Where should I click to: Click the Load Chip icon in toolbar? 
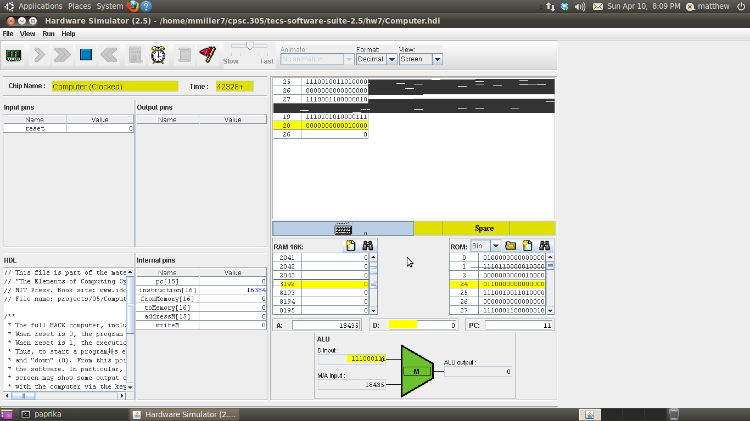click(15, 55)
